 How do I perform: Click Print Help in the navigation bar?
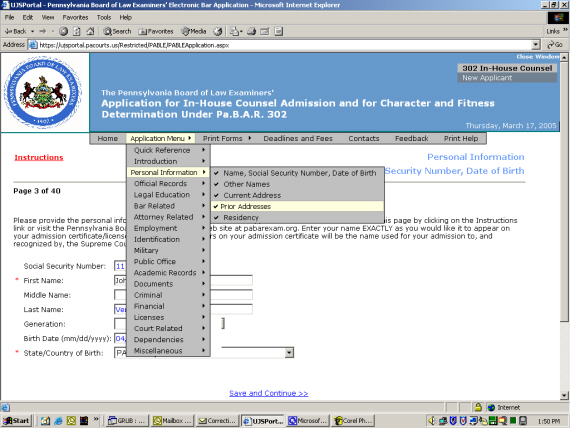pos(461,138)
